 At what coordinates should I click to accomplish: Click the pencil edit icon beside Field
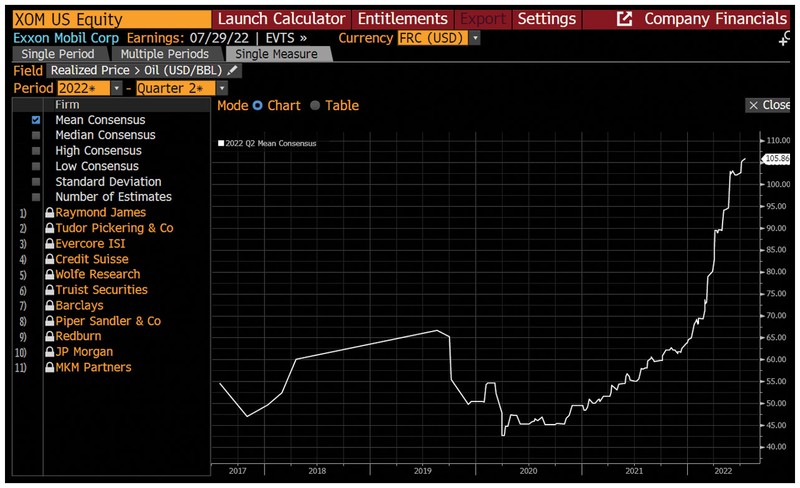[x=233, y=71]
